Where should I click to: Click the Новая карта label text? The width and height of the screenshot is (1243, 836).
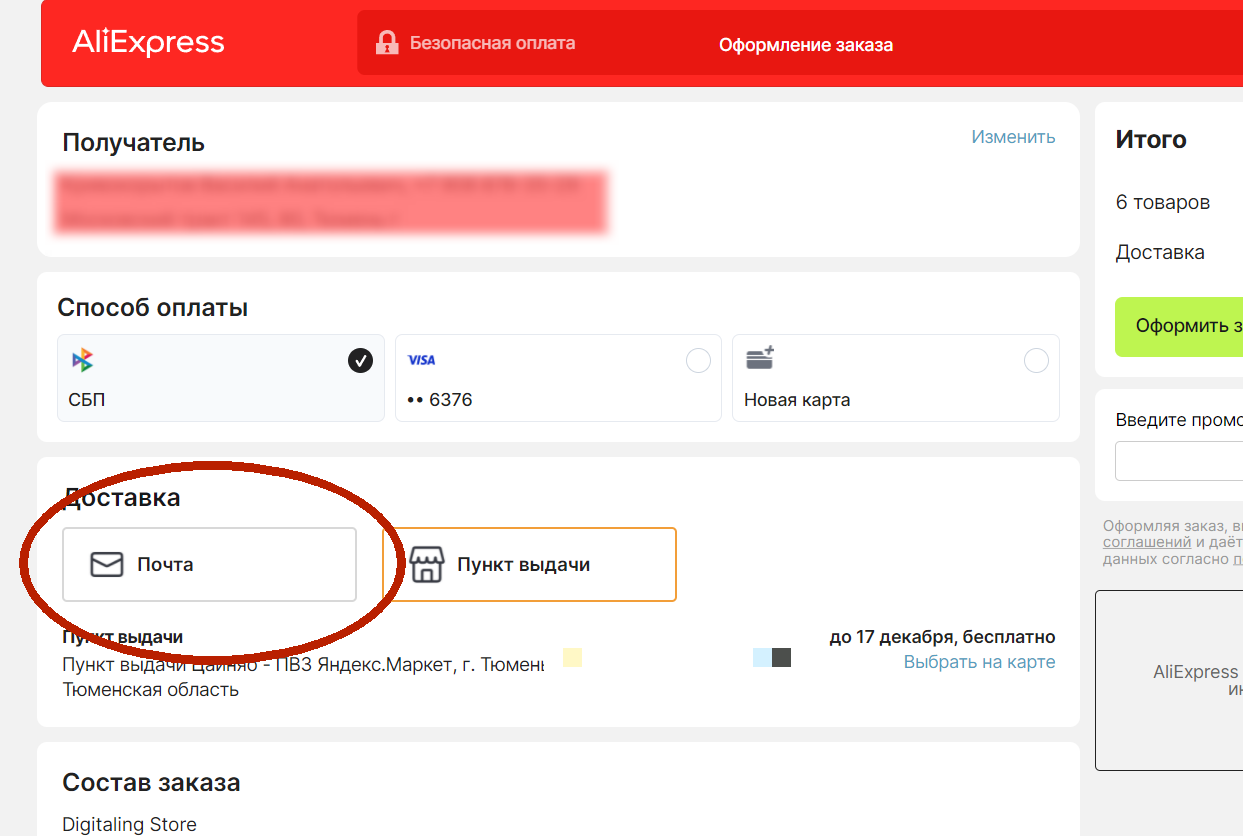click(x=797, y=400)
